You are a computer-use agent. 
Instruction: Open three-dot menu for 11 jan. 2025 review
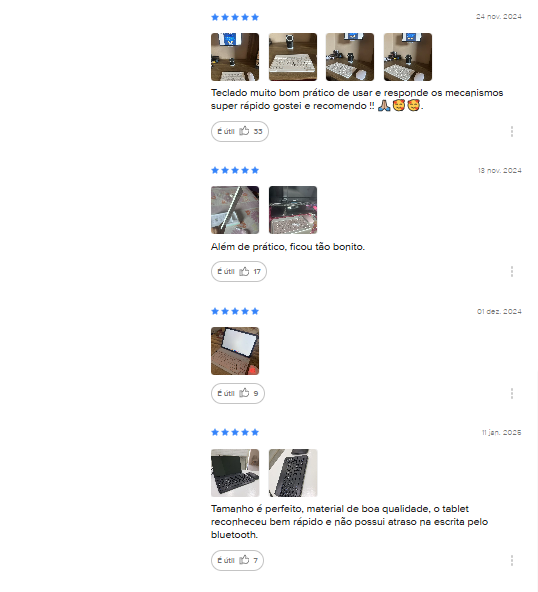click(x=512, y=560)
